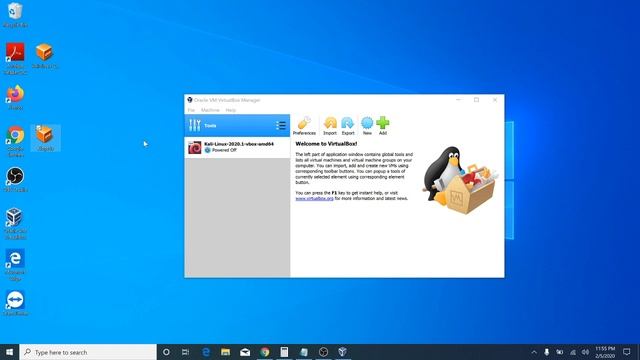Open Task View on the taskbar

[x=185, y=352]
